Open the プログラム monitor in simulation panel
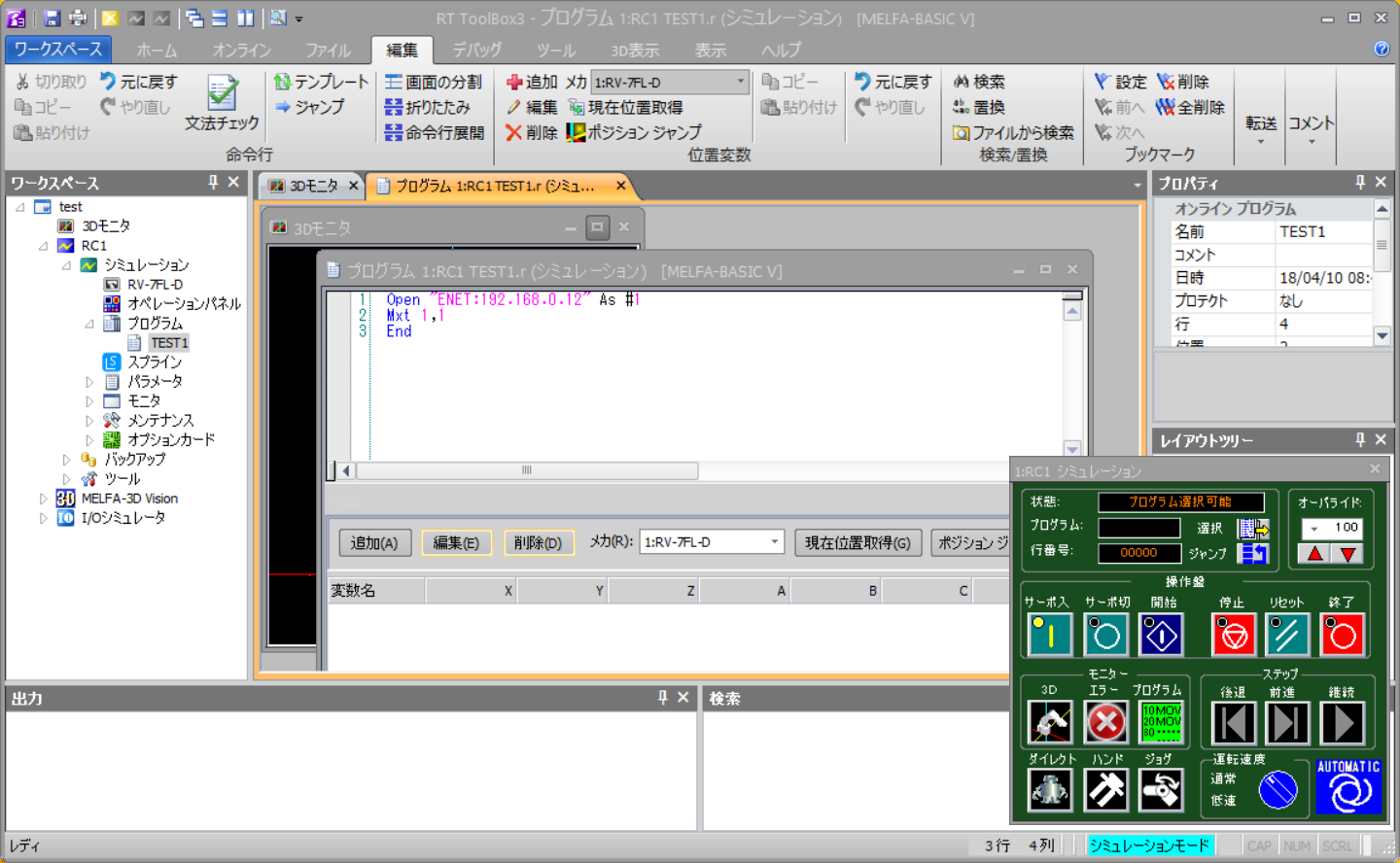The height and width of the screenshot is (863, 1400). coord(1162,722)
